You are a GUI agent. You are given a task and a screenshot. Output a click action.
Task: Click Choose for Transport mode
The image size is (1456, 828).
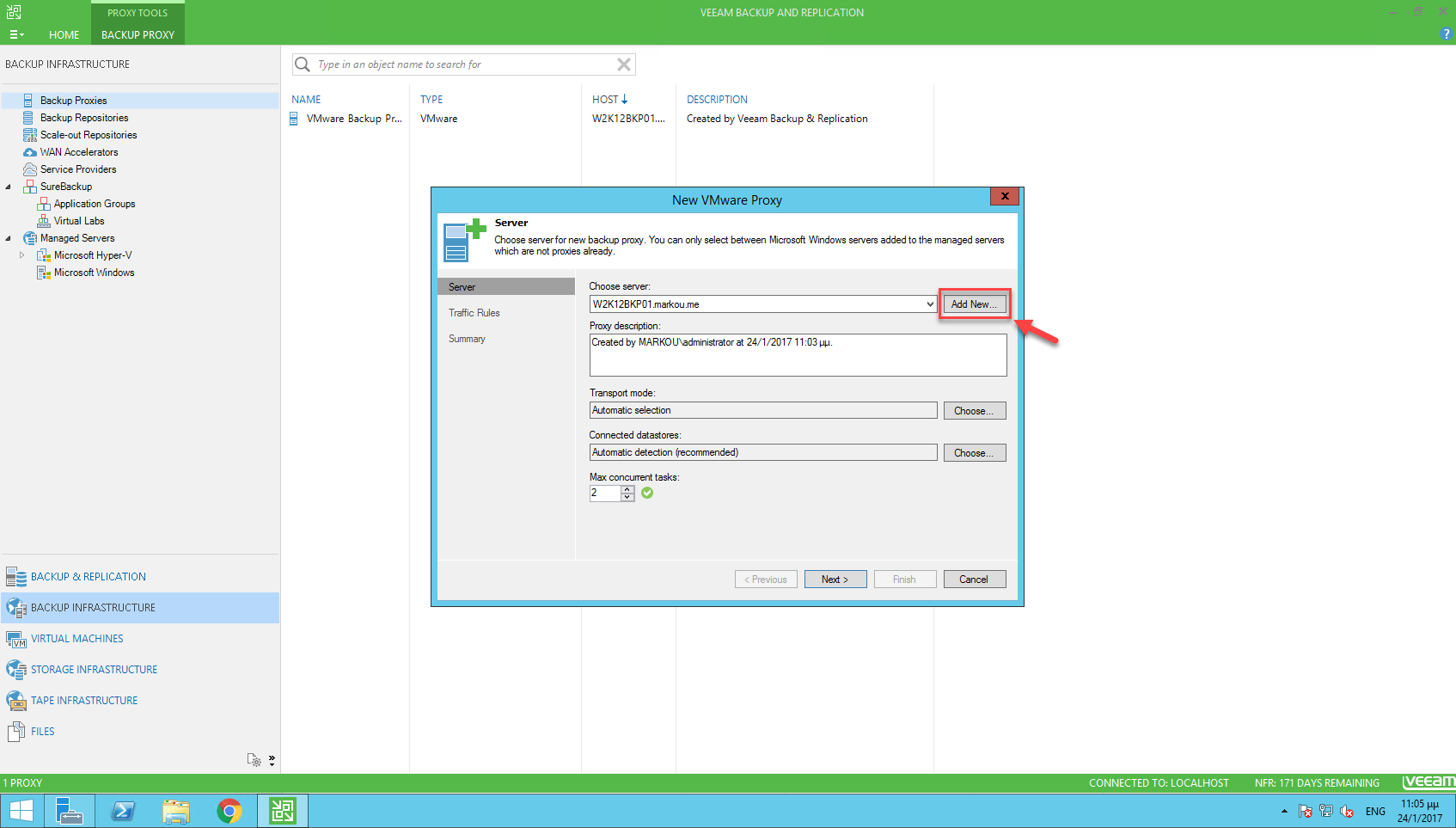pos(975,411)
